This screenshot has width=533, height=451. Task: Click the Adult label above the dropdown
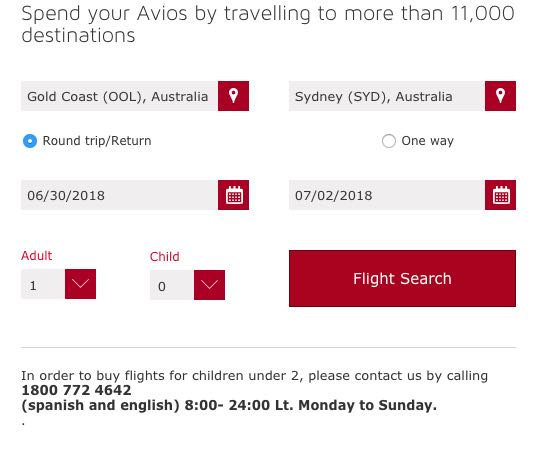pyautogui.click(x=37, y=256)
